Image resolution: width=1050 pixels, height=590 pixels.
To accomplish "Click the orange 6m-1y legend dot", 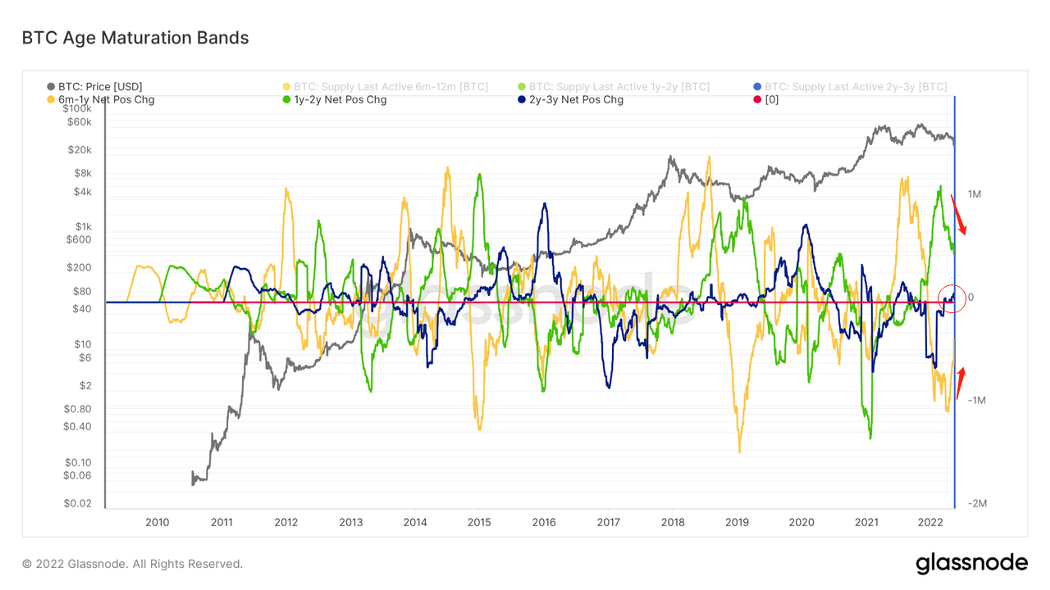I will [51, 100].
